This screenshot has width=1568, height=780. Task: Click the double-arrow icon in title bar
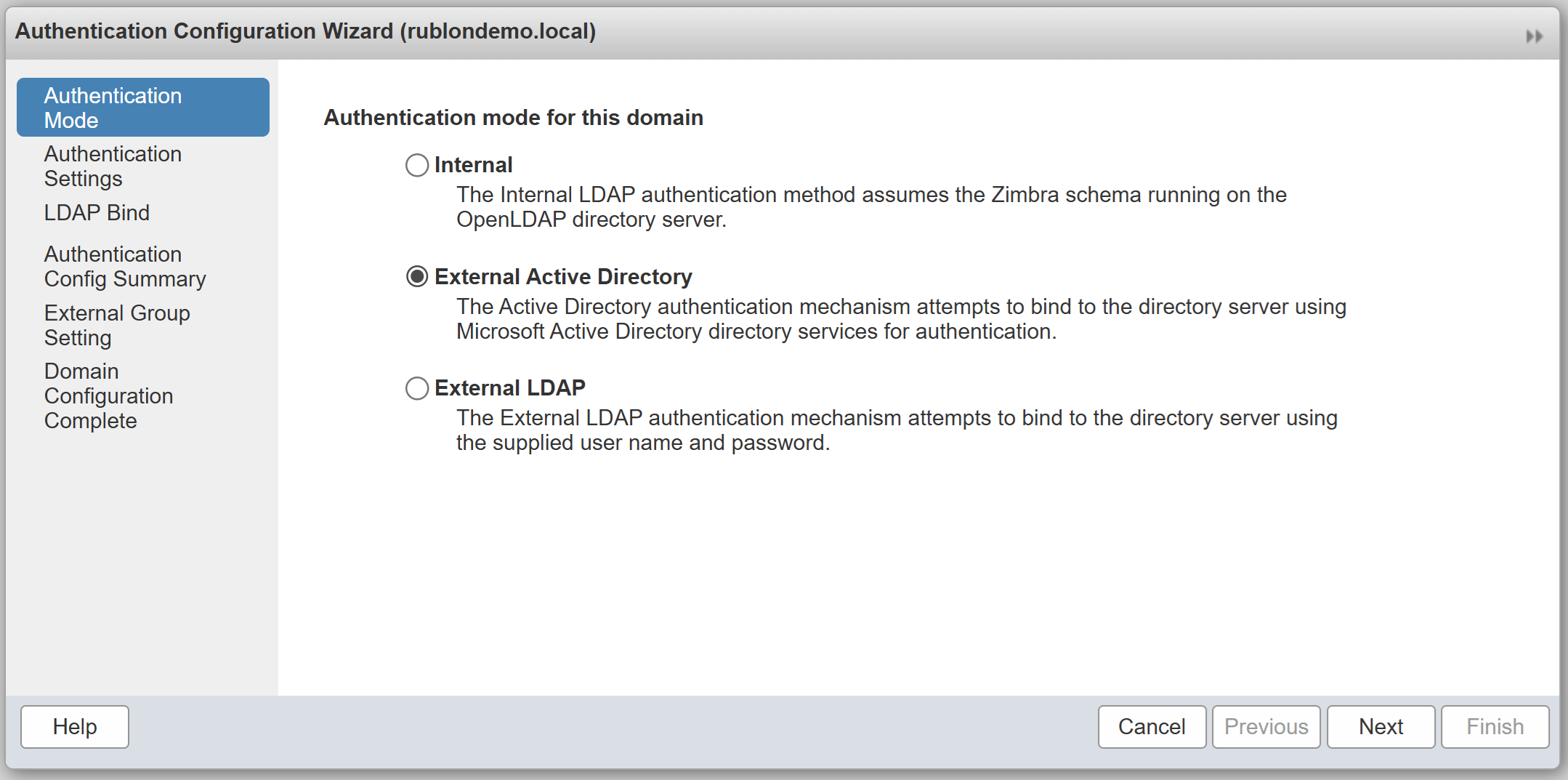(x=1534, y=36)
